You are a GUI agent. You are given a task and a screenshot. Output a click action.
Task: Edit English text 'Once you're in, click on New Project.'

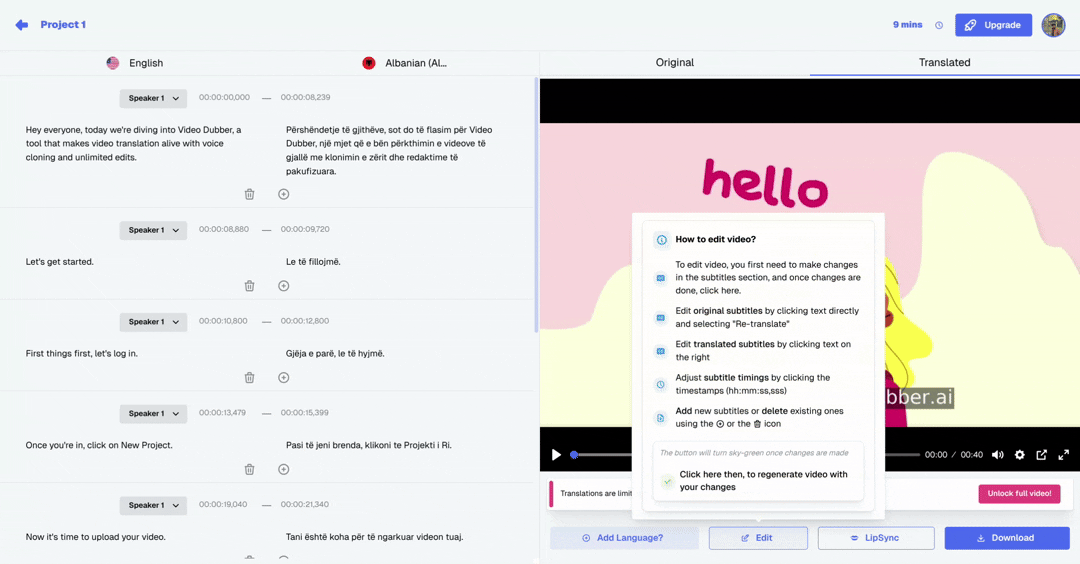[99, 445]
